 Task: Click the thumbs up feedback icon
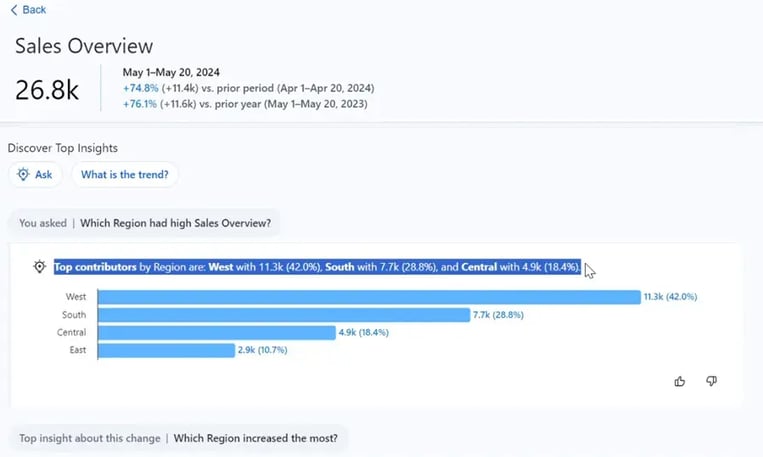pos(680,381)
